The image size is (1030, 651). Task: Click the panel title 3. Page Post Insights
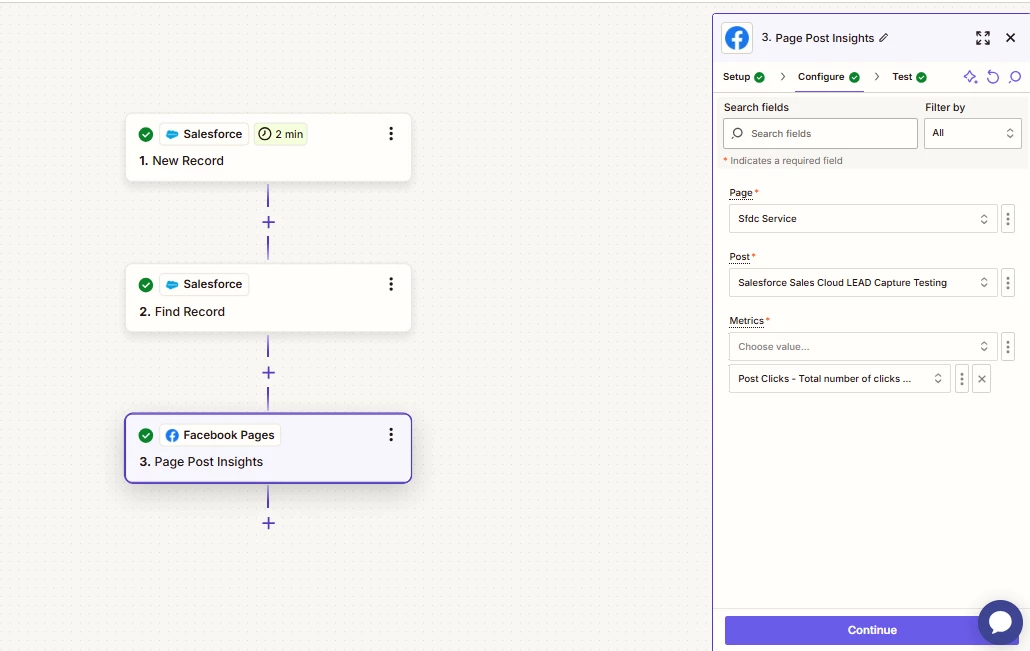818,38
